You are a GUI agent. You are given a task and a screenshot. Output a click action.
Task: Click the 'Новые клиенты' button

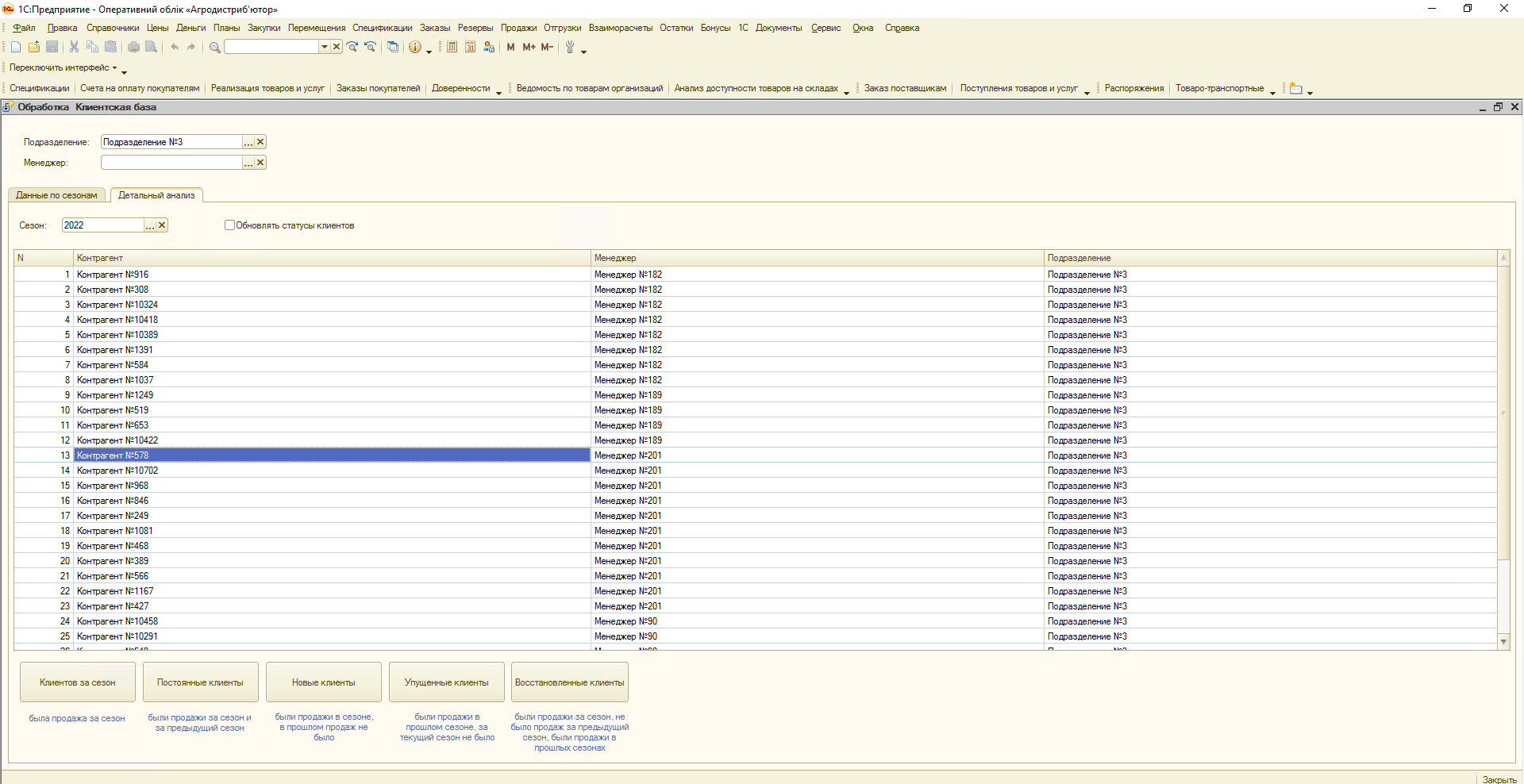[x=323, y=682]
